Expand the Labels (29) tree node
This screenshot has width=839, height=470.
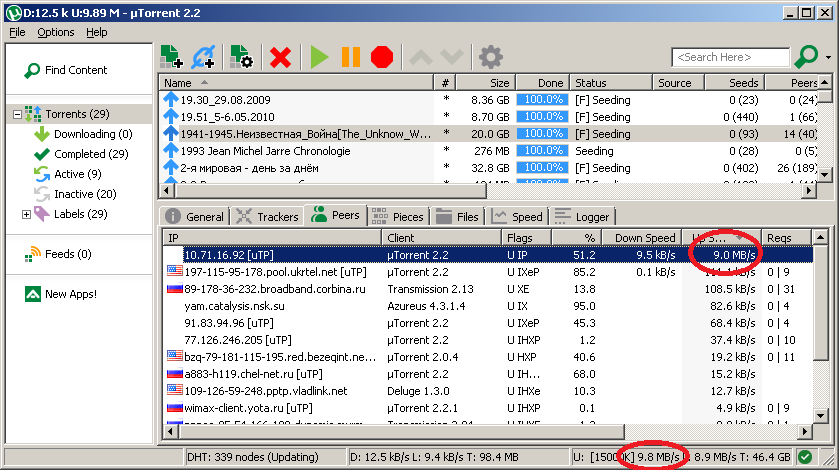tap(26, 214)
